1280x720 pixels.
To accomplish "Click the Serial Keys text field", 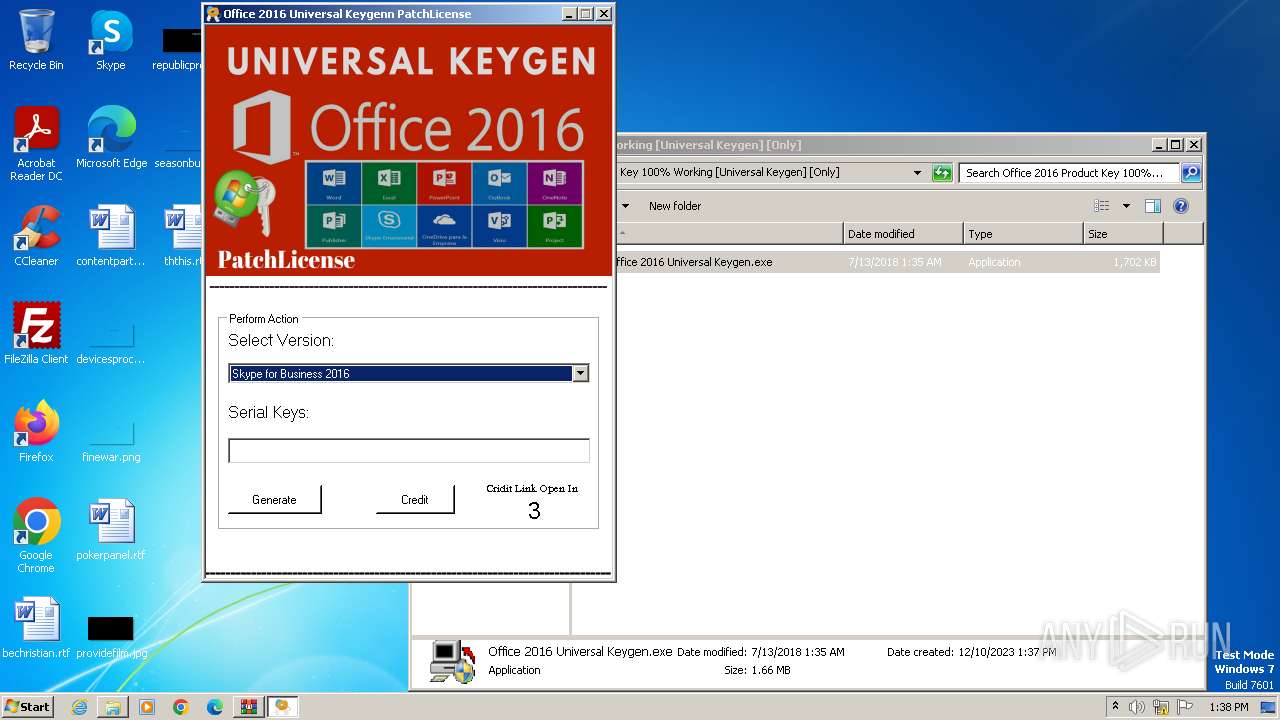I will [x=409, y=451].
